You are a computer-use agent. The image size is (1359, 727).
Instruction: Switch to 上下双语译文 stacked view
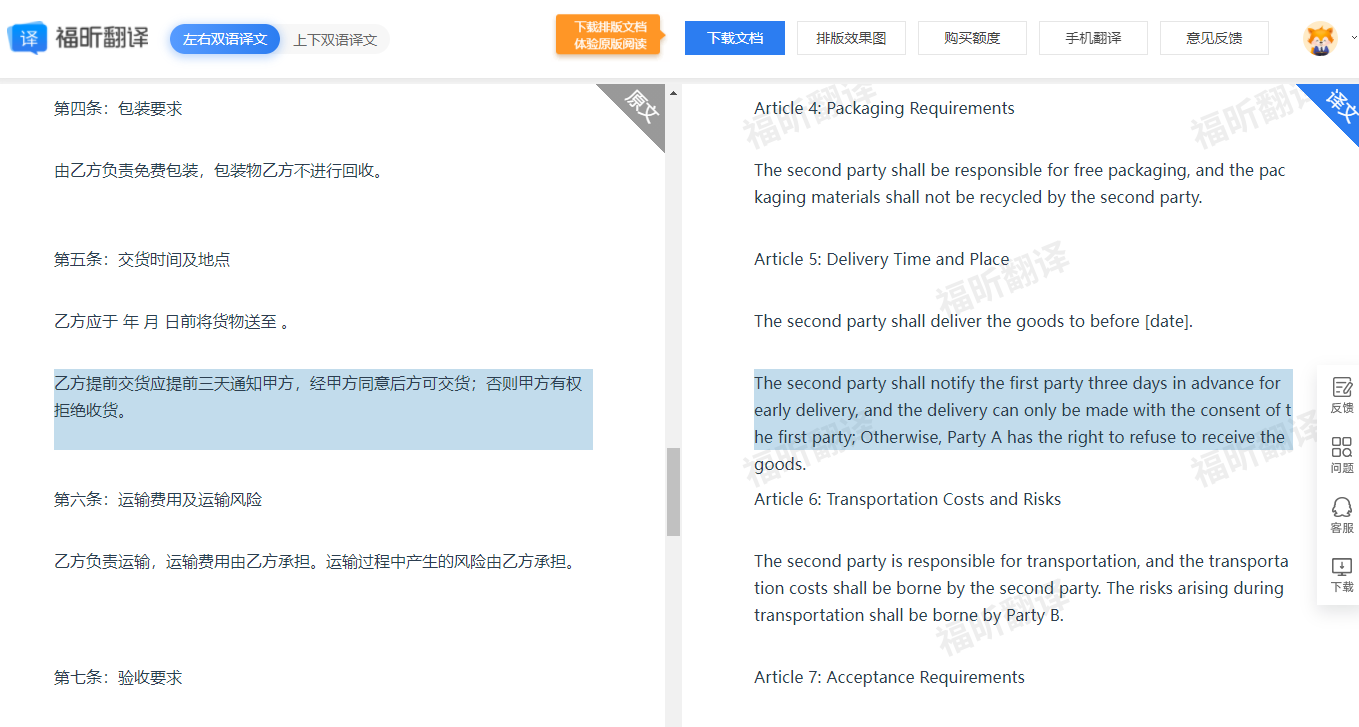335,40
